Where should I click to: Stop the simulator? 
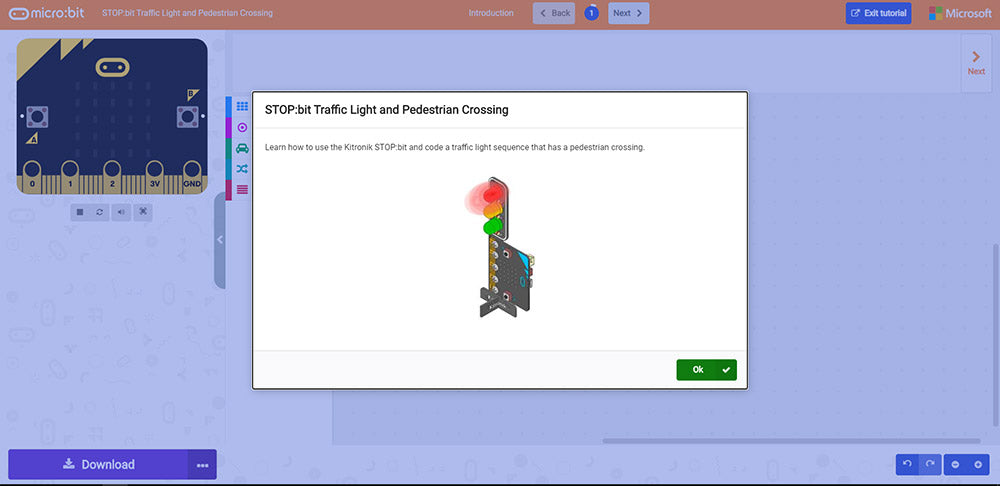[x=80, y=212]
